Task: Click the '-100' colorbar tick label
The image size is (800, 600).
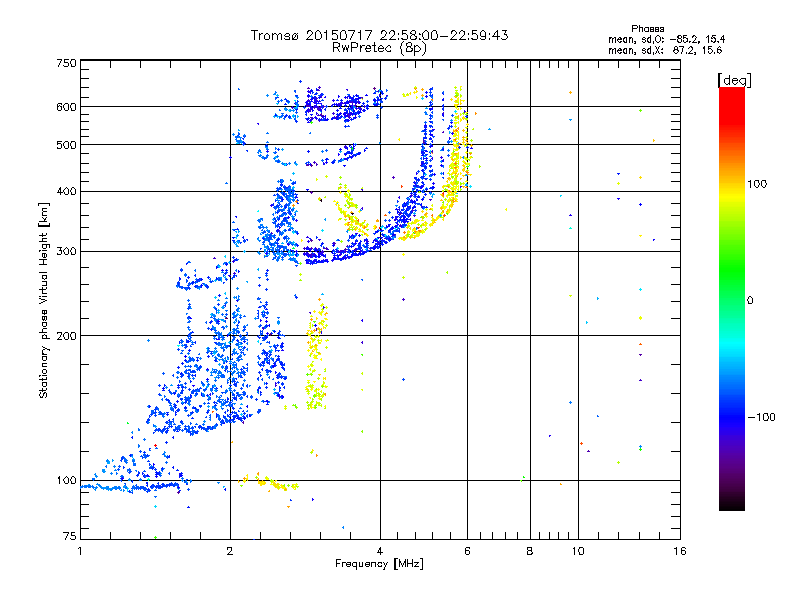Action: [x=761, y=417]
